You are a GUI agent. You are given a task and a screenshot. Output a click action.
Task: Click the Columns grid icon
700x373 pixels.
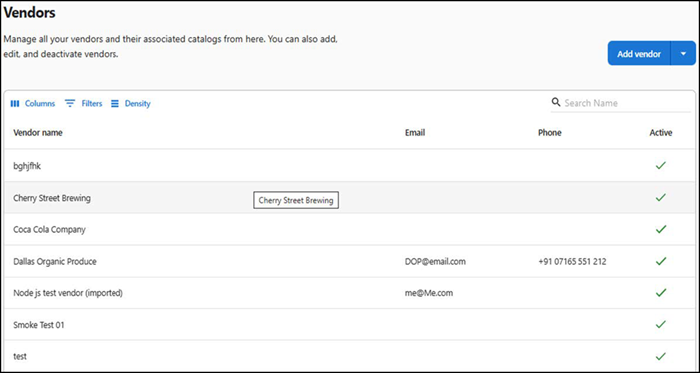pyautogui.click(x=15, y=104)
